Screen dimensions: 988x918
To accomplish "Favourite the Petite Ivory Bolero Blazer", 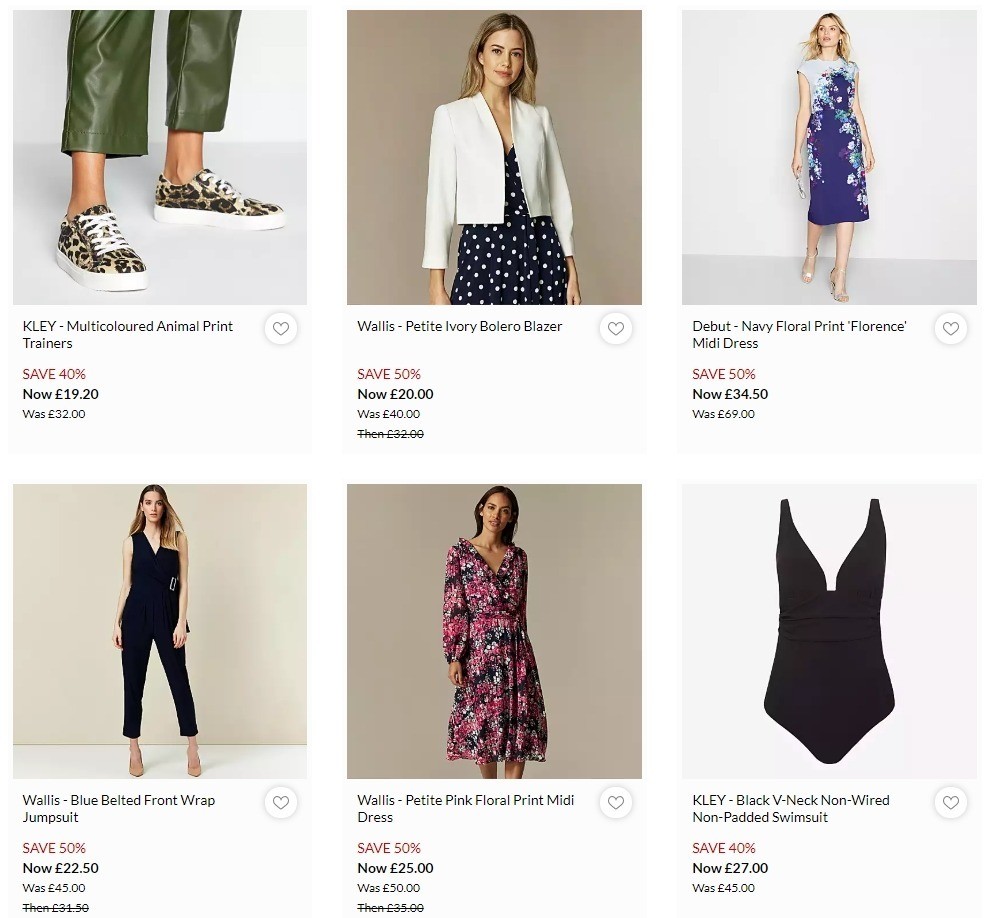I will click(616, 328).
